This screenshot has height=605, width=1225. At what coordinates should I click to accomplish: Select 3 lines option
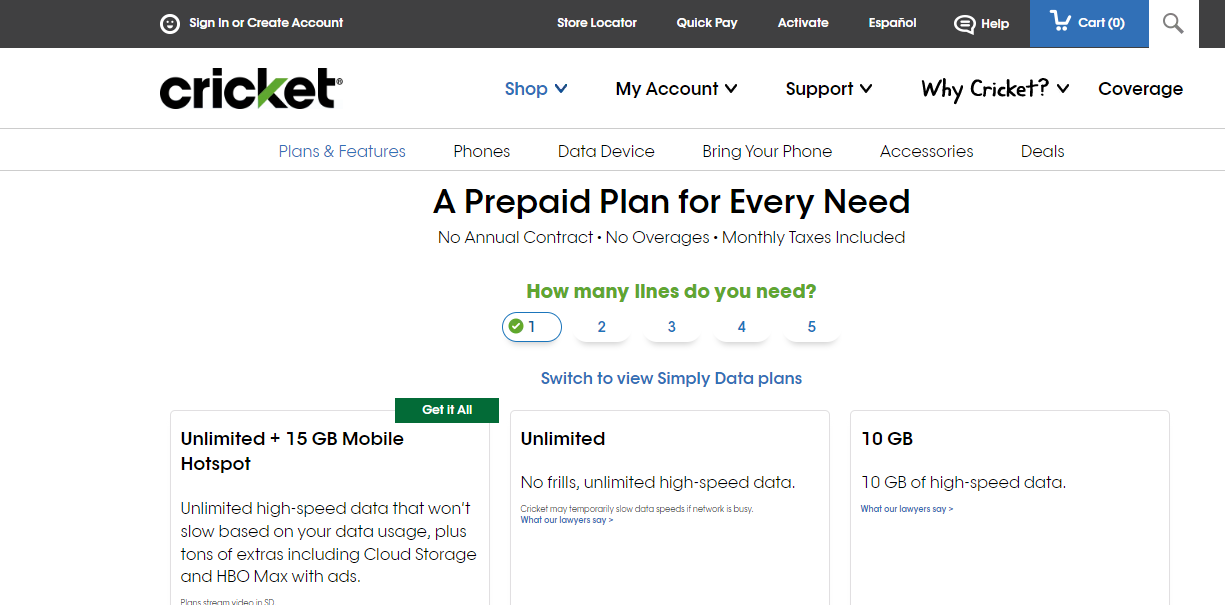(672, 327)
